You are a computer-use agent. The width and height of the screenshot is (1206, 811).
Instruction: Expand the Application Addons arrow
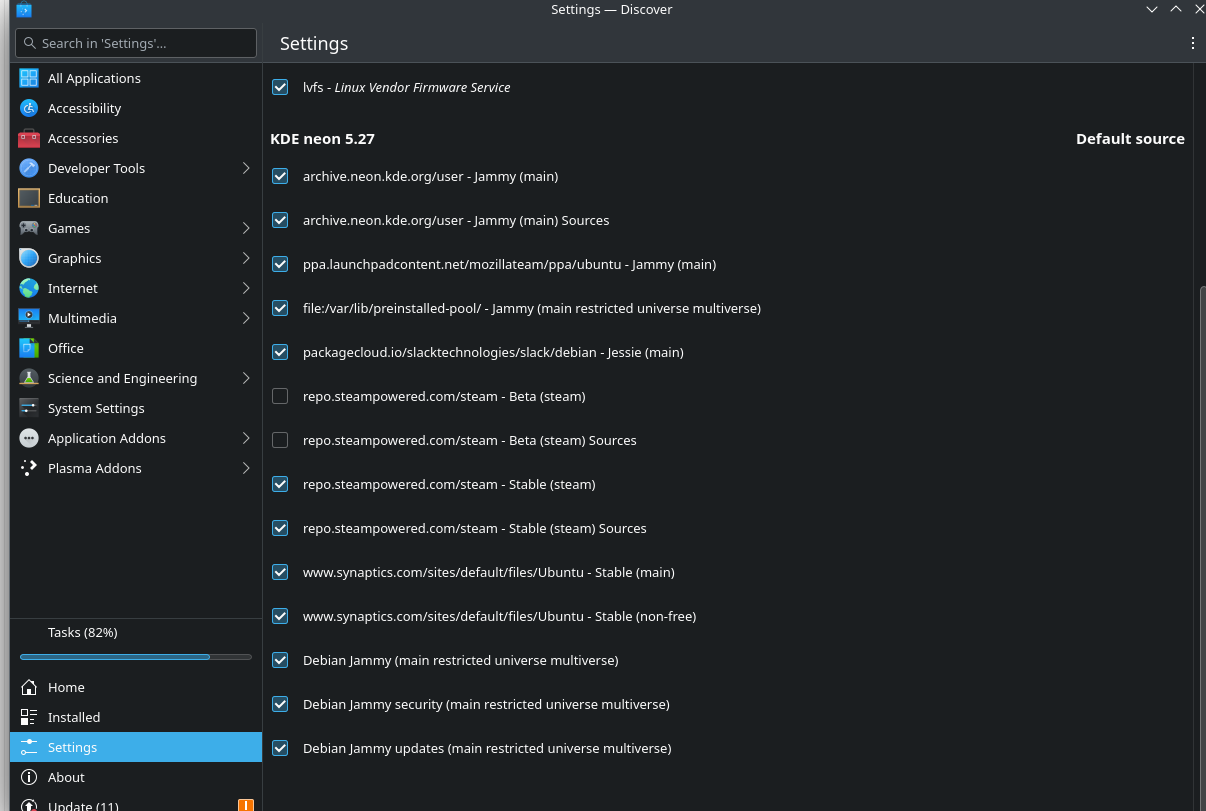(246, 438)
